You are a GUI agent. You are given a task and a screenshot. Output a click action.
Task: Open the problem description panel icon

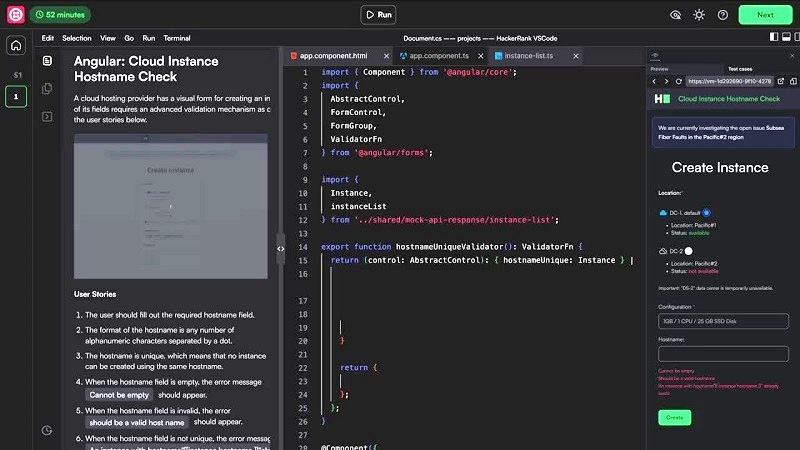point(47,61)
